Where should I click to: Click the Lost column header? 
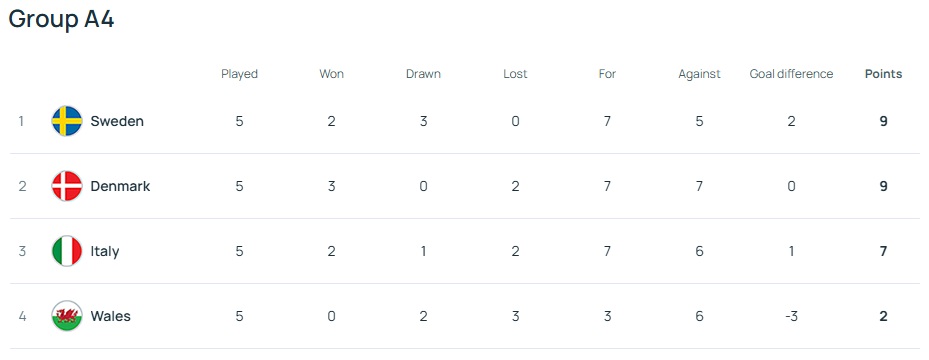(515, 74)
